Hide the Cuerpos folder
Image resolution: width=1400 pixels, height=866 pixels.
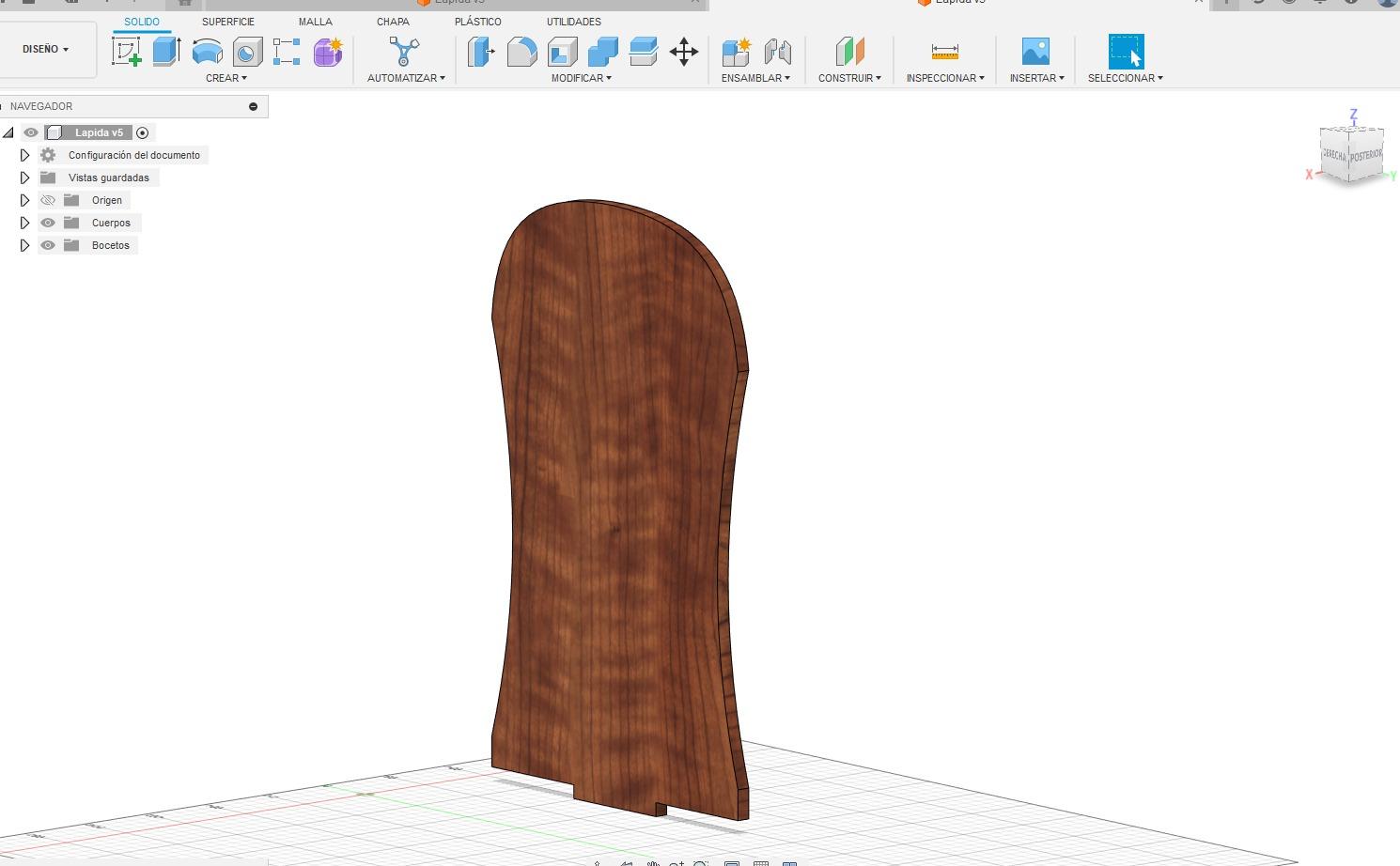[48, 223]
